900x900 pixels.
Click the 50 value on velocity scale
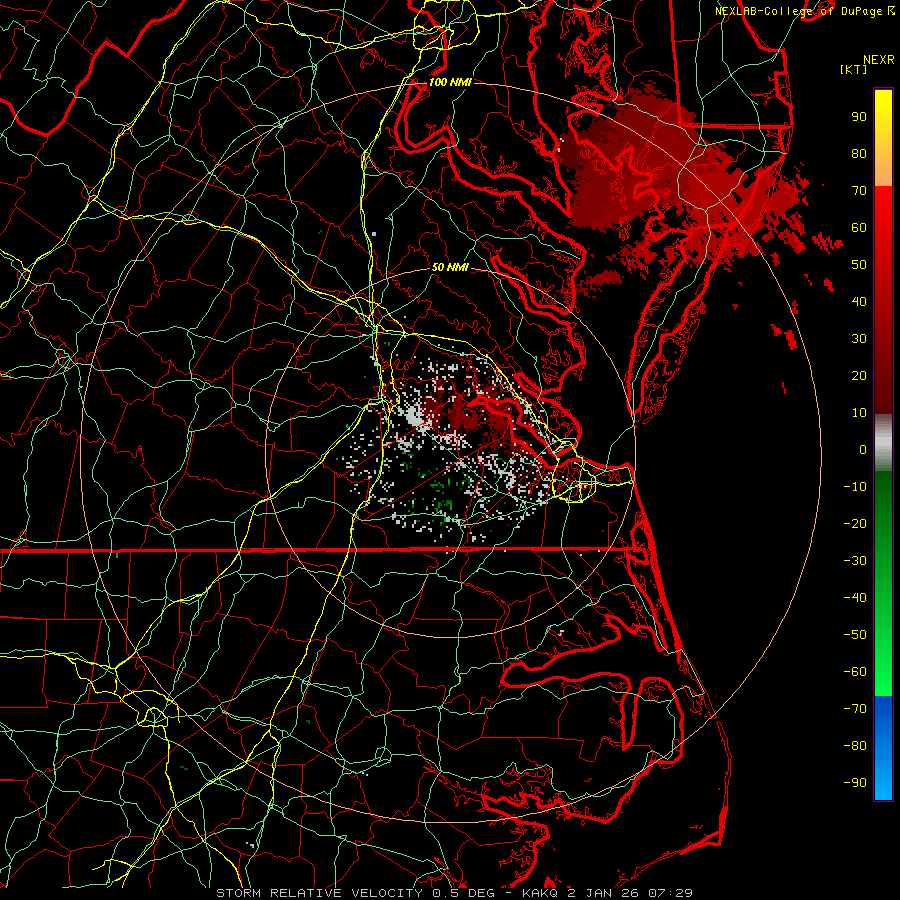tap(859, 265)
